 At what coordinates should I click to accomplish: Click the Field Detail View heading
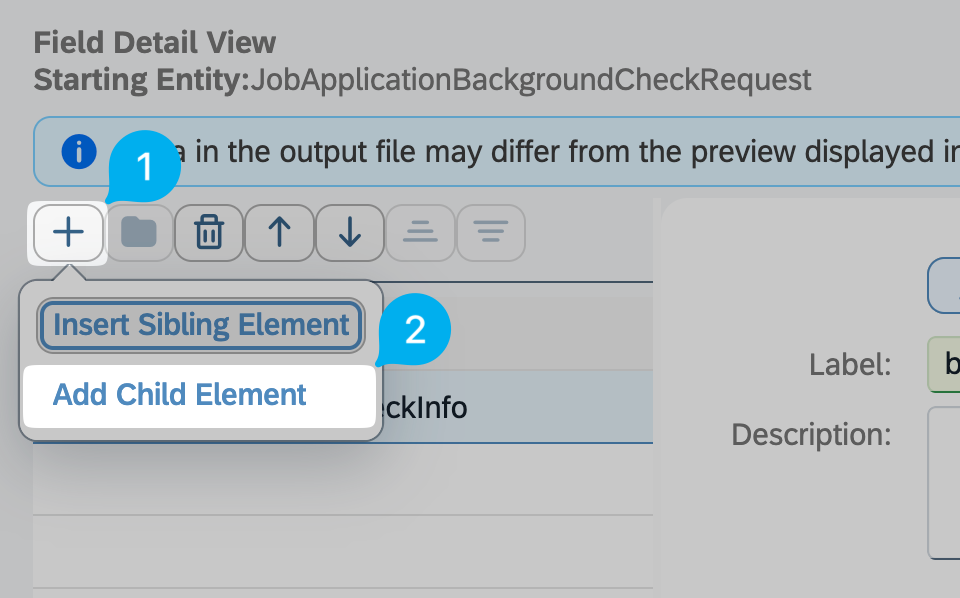coord(155,43)
